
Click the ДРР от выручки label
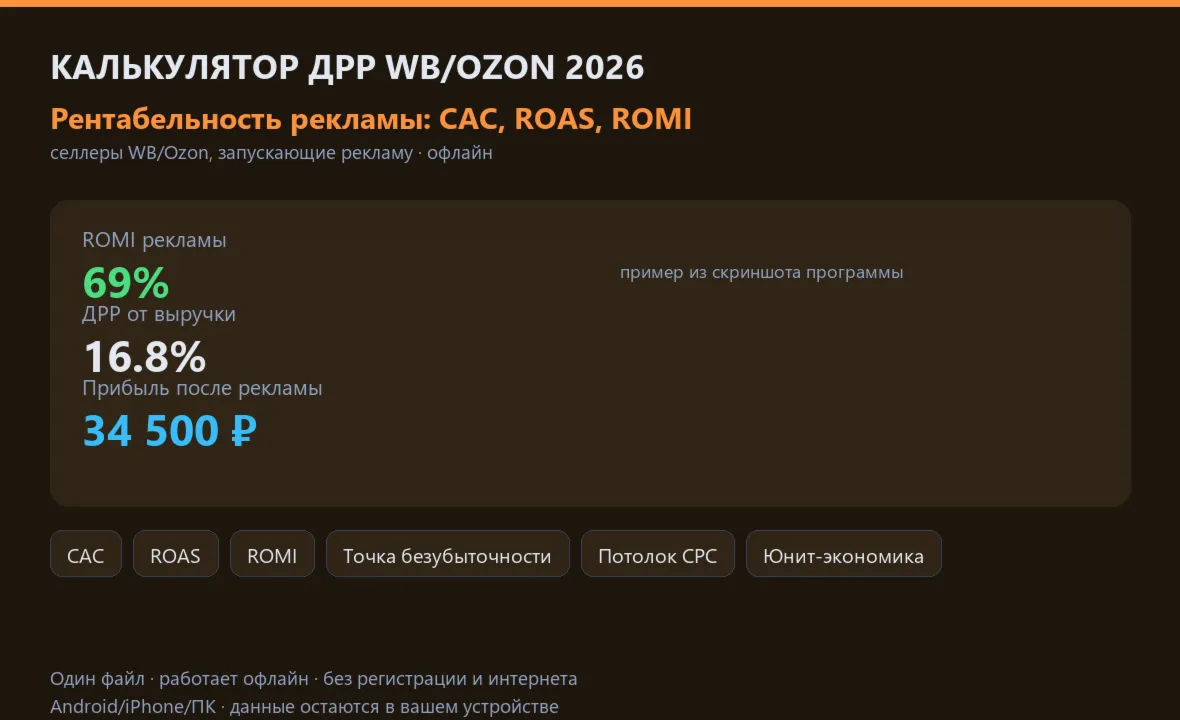pos(159,314)
